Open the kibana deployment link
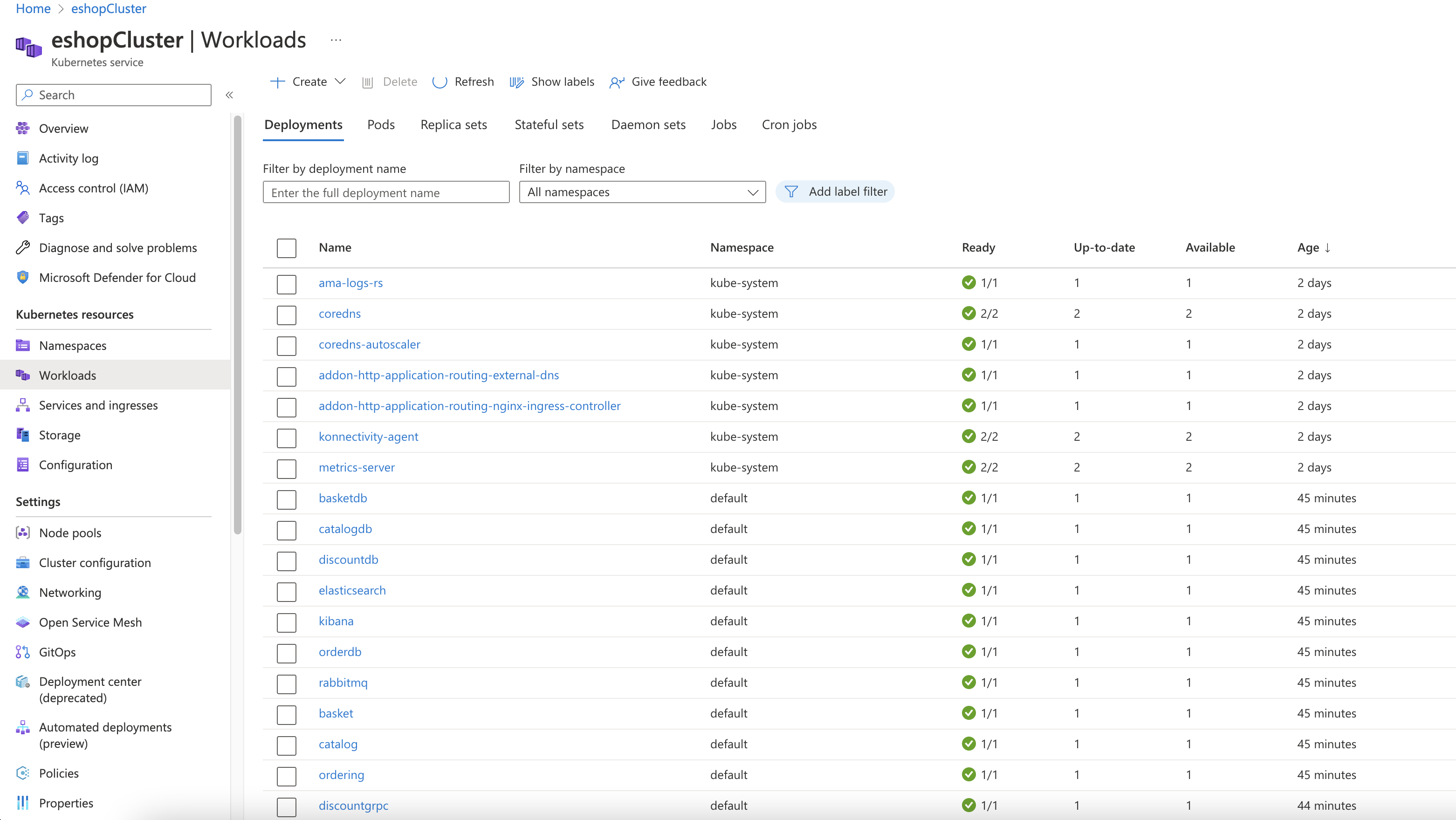 click(336, 621)
